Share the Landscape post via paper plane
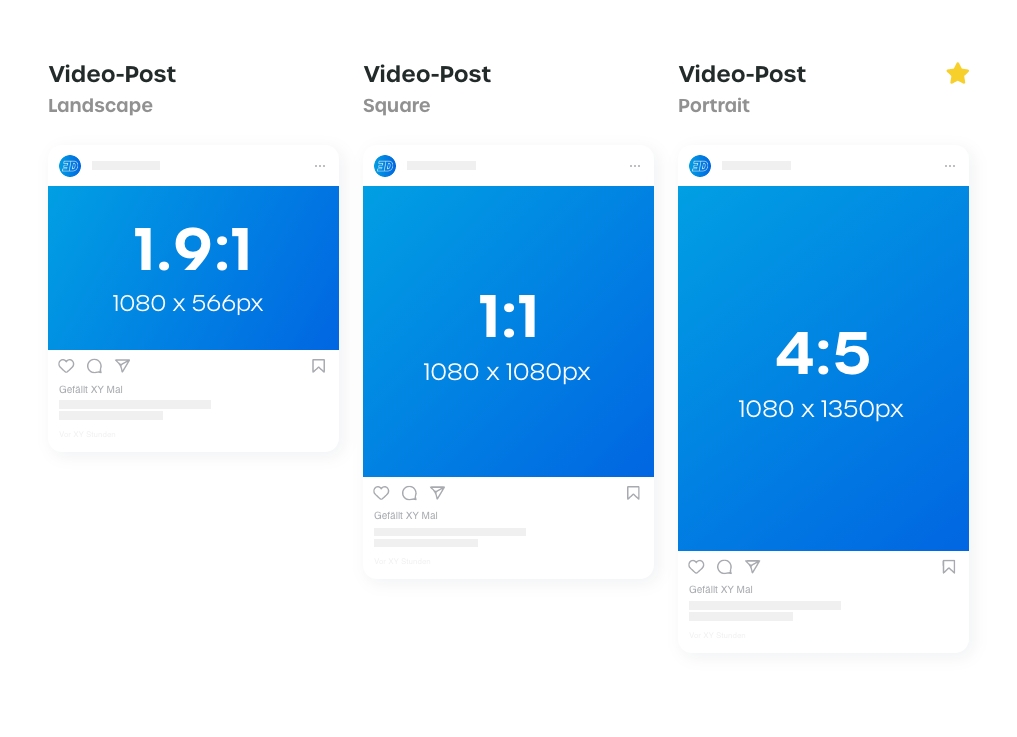 123,366
